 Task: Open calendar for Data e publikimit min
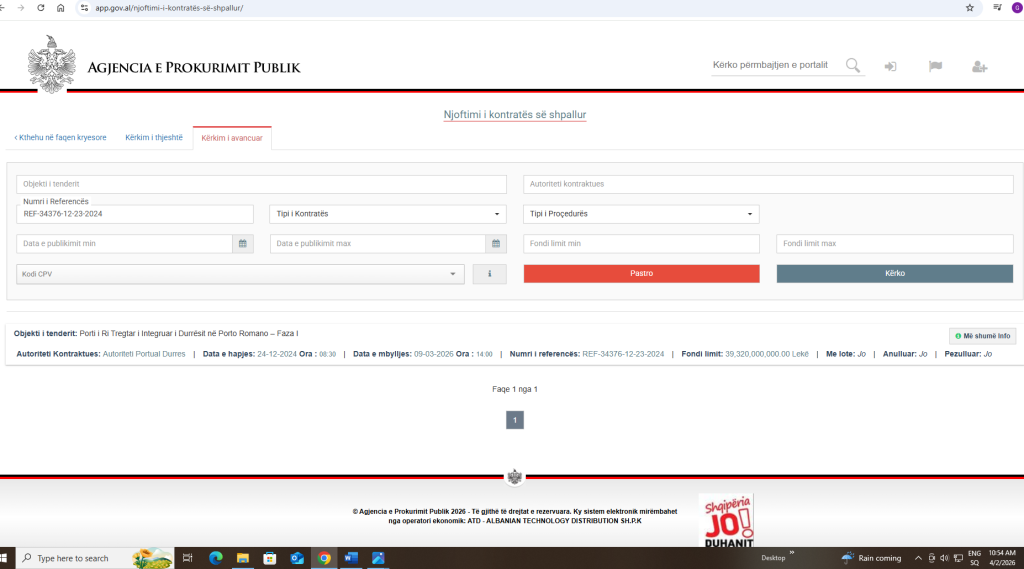(x=243, y=244)
